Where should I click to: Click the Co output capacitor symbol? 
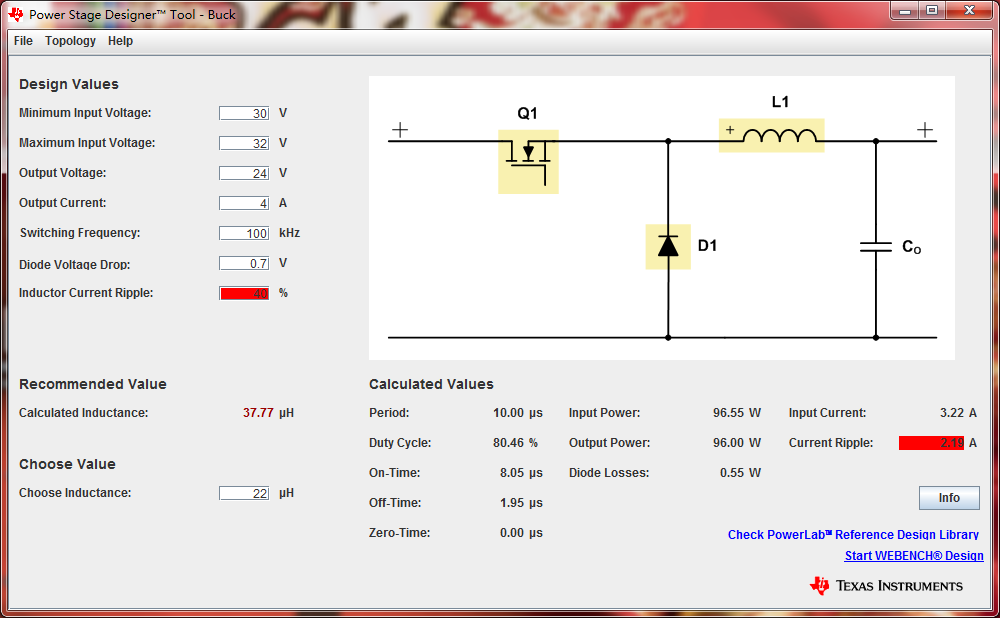876,247
